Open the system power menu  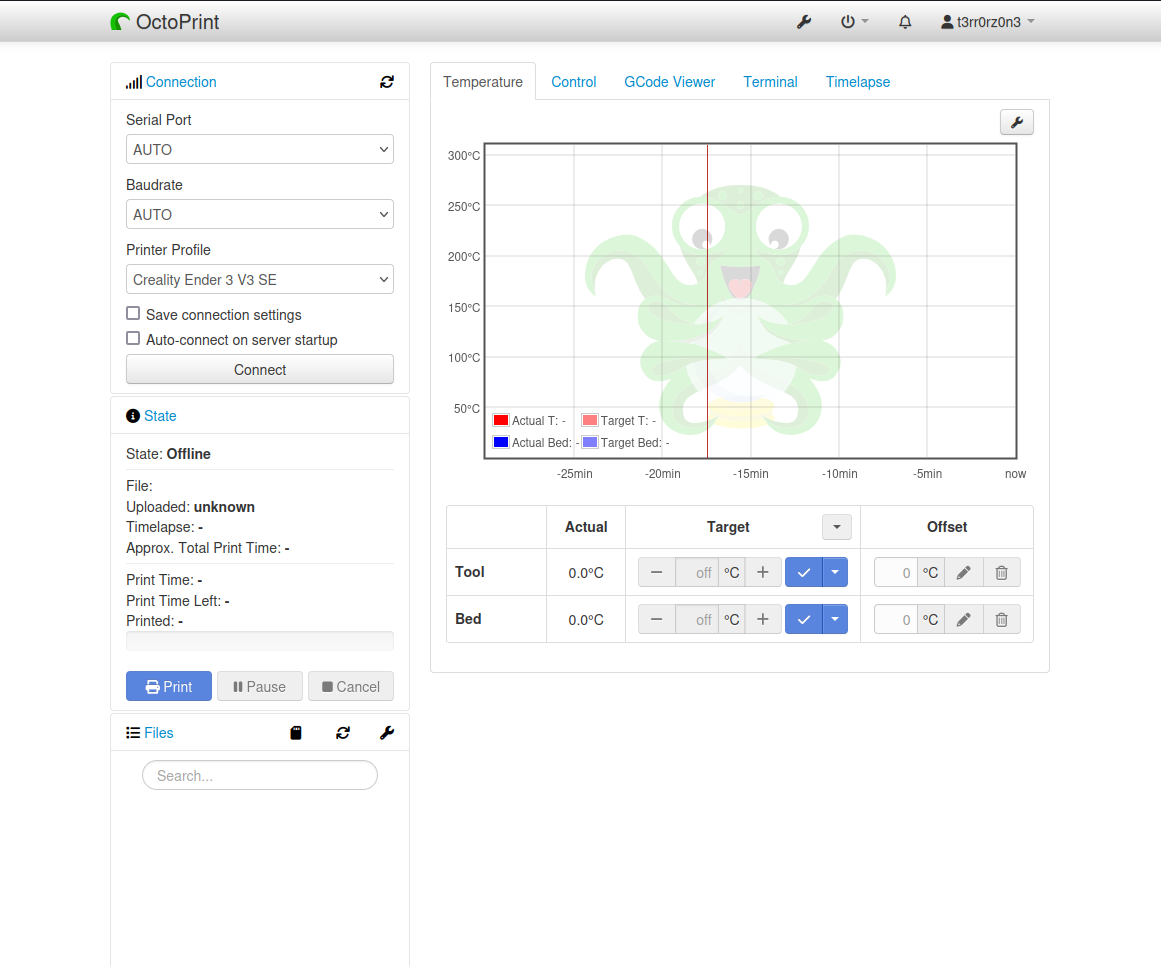[x=853, y=21]
